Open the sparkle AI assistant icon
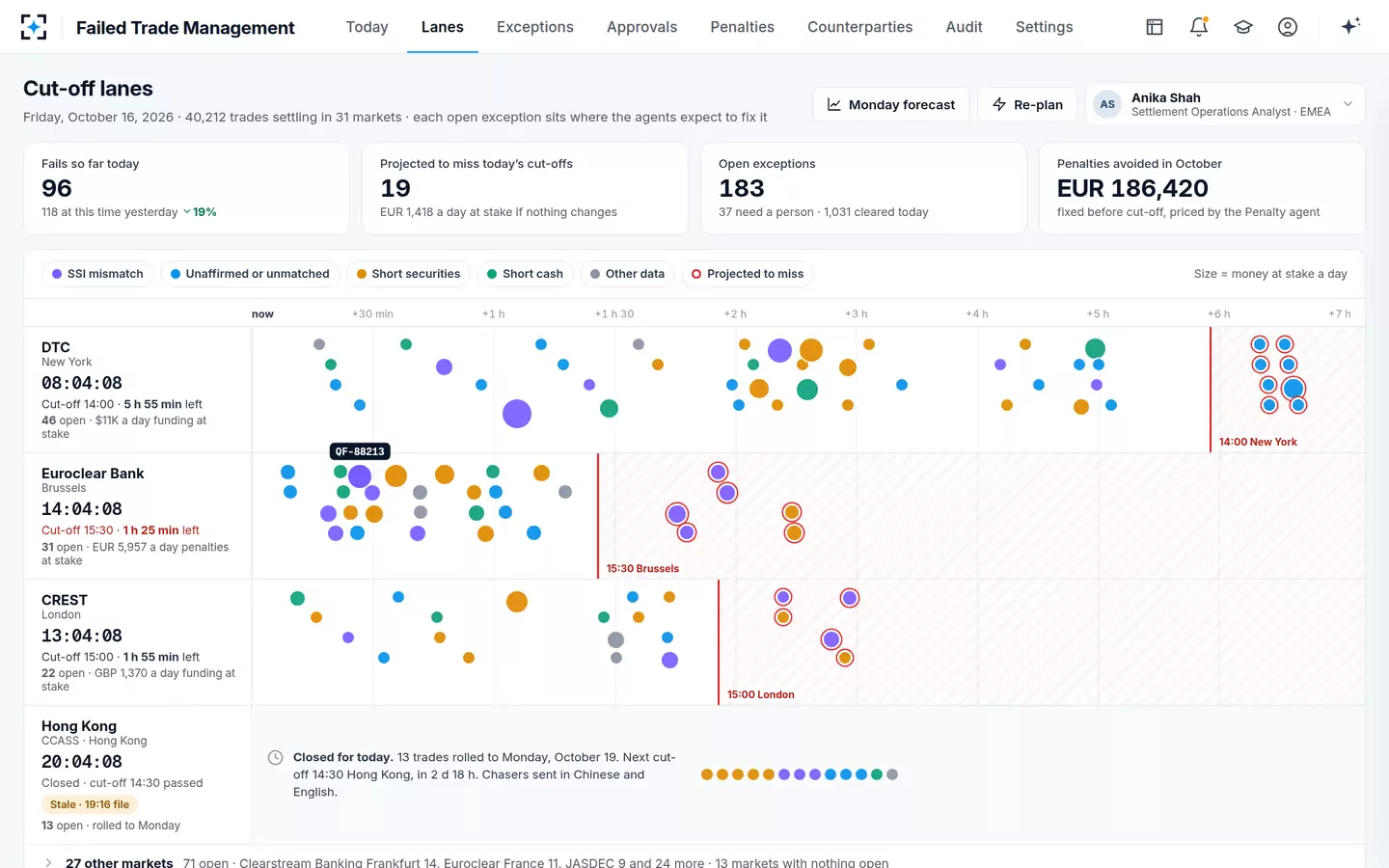The height and width of the screenshot is (868, 1389). 1350,26
